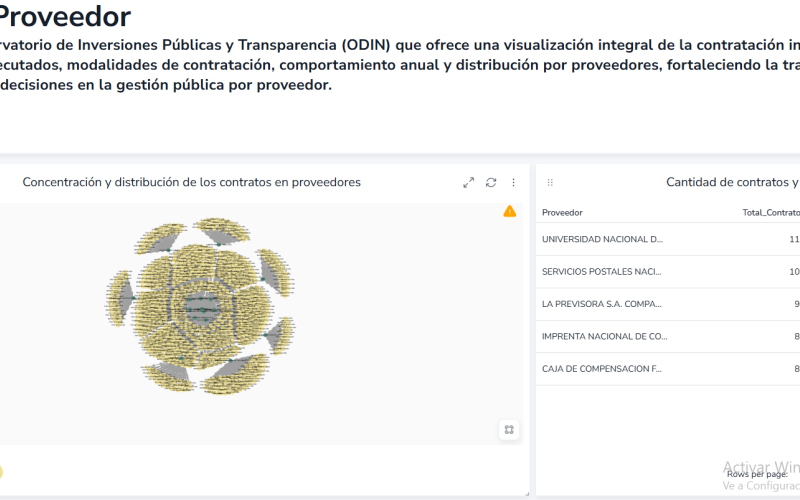800x500 pixels.
Task: Click the Rows per page label
Action: click(757, 474)
